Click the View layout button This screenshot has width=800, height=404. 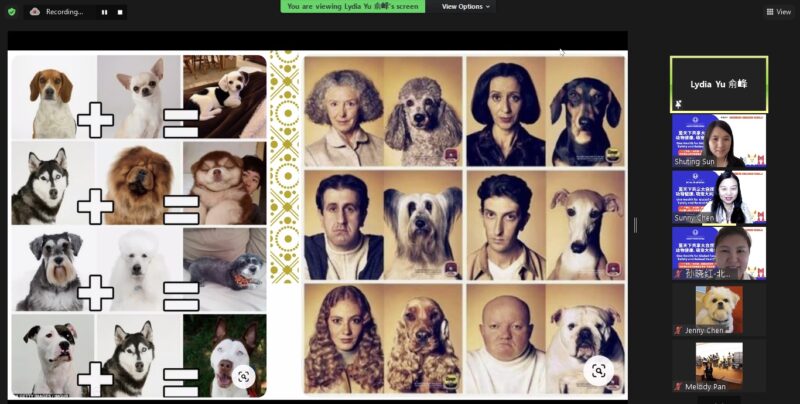(x=778, y=12)
